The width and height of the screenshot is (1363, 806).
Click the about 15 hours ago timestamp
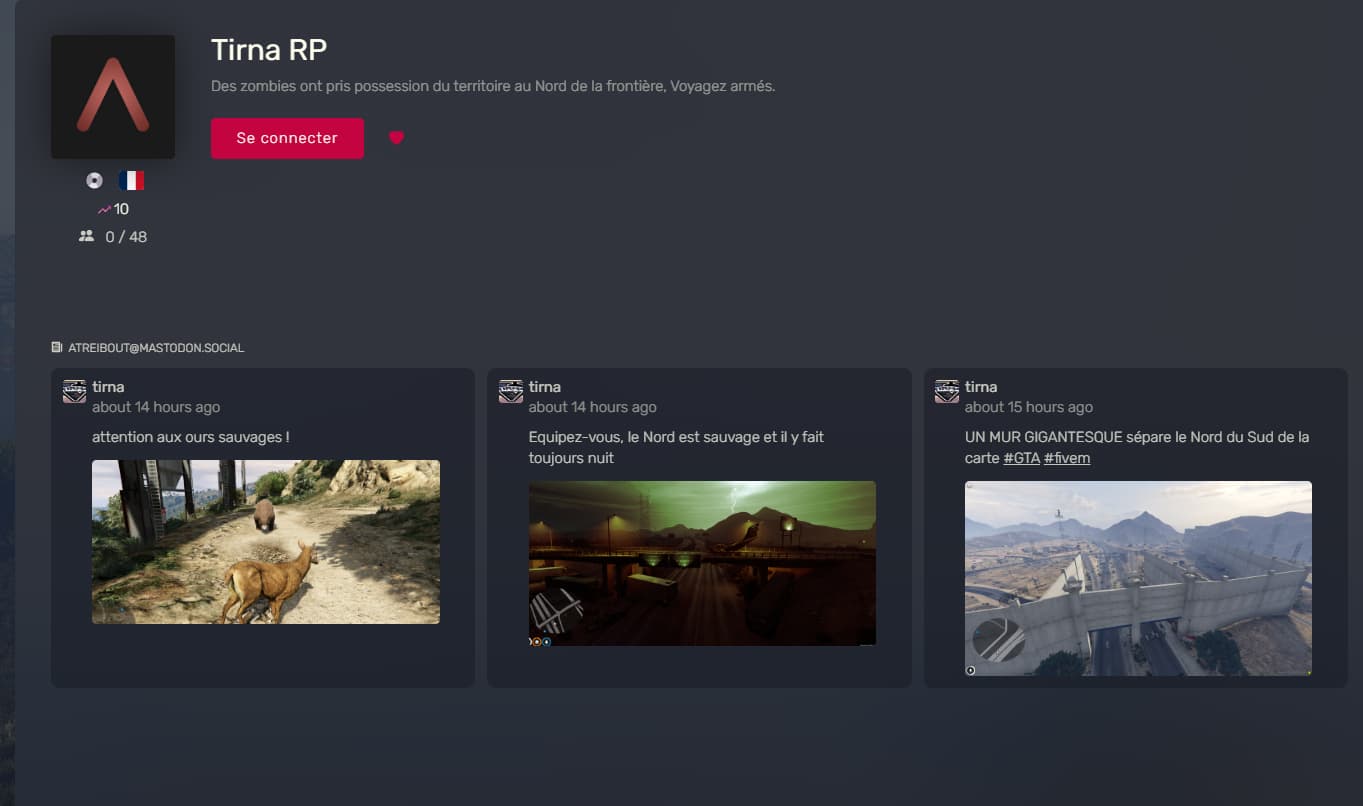(1028, 407)
